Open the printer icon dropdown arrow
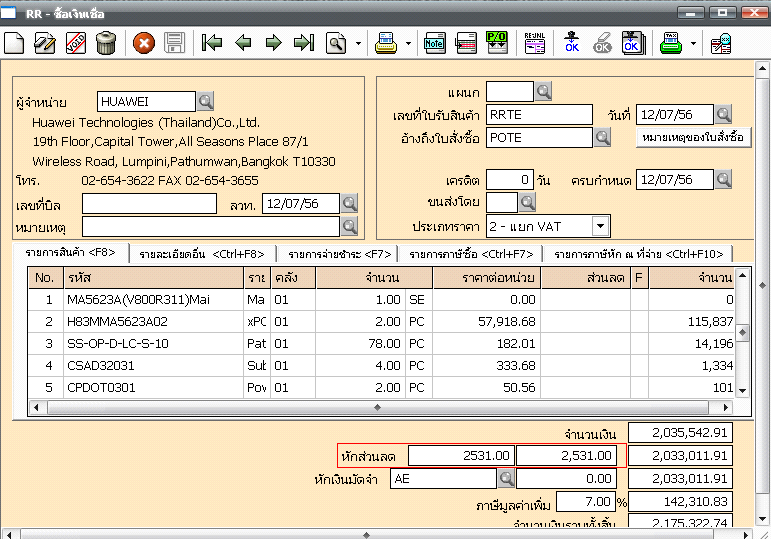The width and height of the screenshot is (771, 539). click(x=408, y=44)
